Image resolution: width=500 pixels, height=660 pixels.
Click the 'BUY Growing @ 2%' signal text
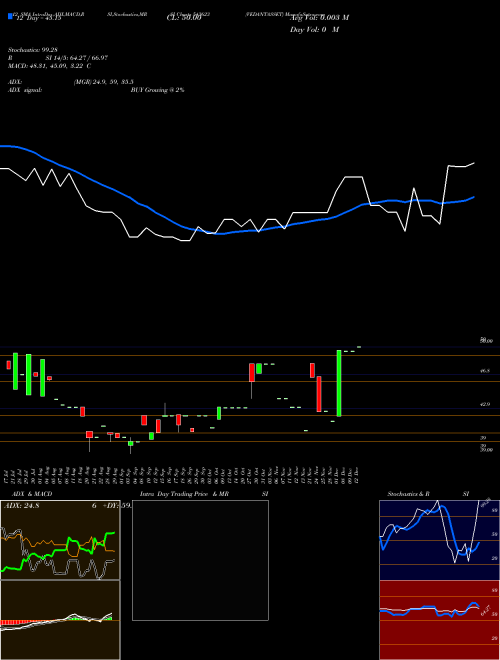coord(157,90)
